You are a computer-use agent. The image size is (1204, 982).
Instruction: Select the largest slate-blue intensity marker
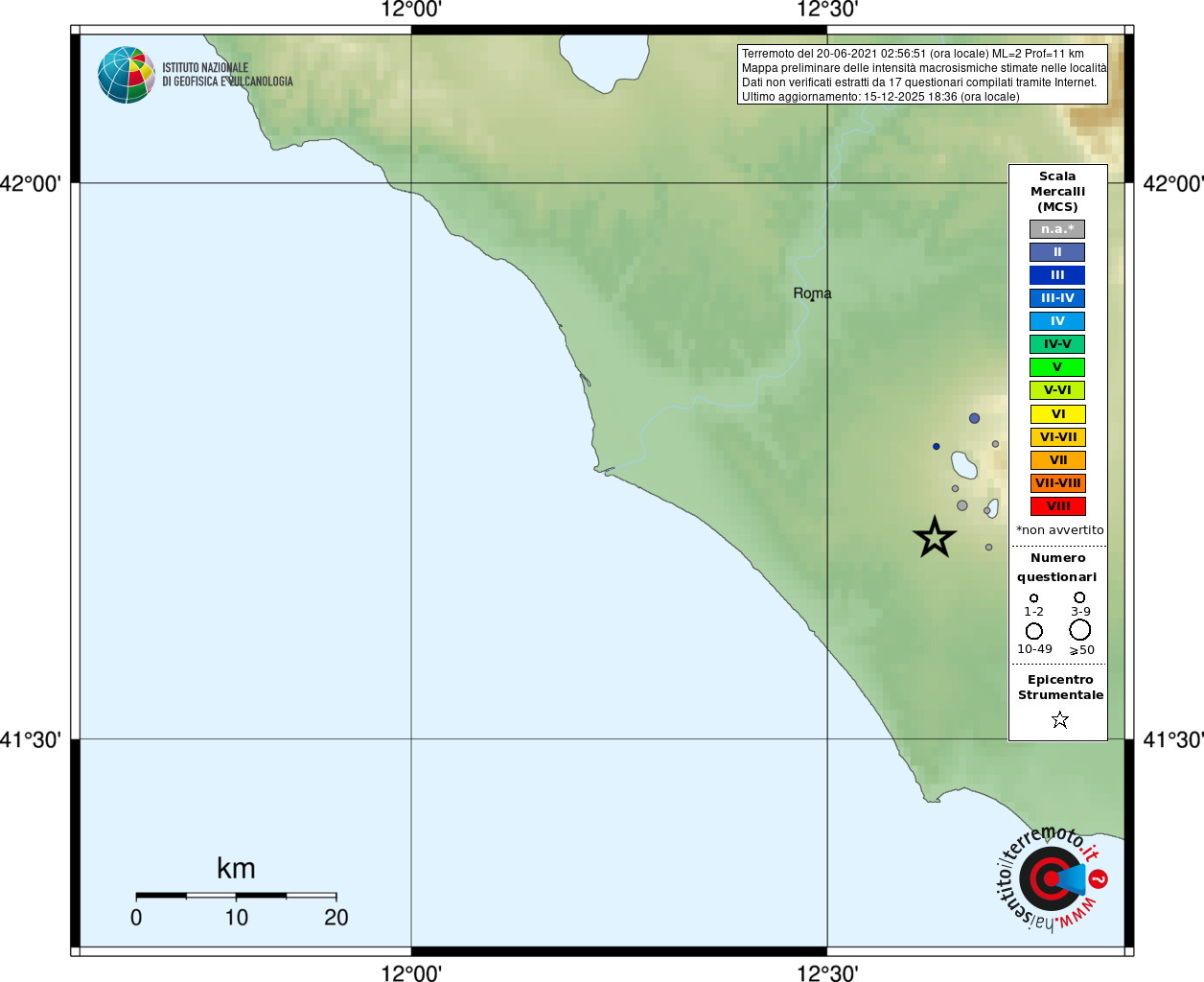click(974, 418)
